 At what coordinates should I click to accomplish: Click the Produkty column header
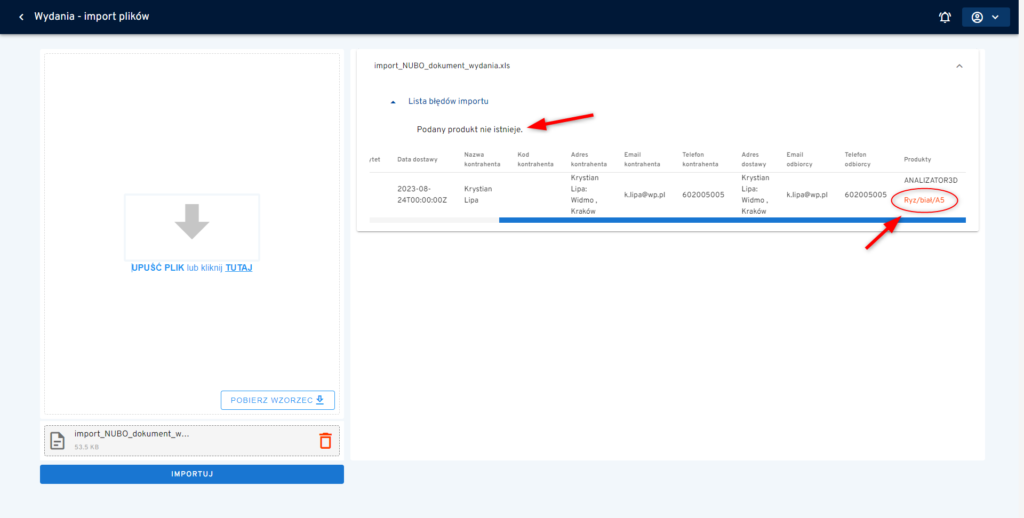(917, 159)
